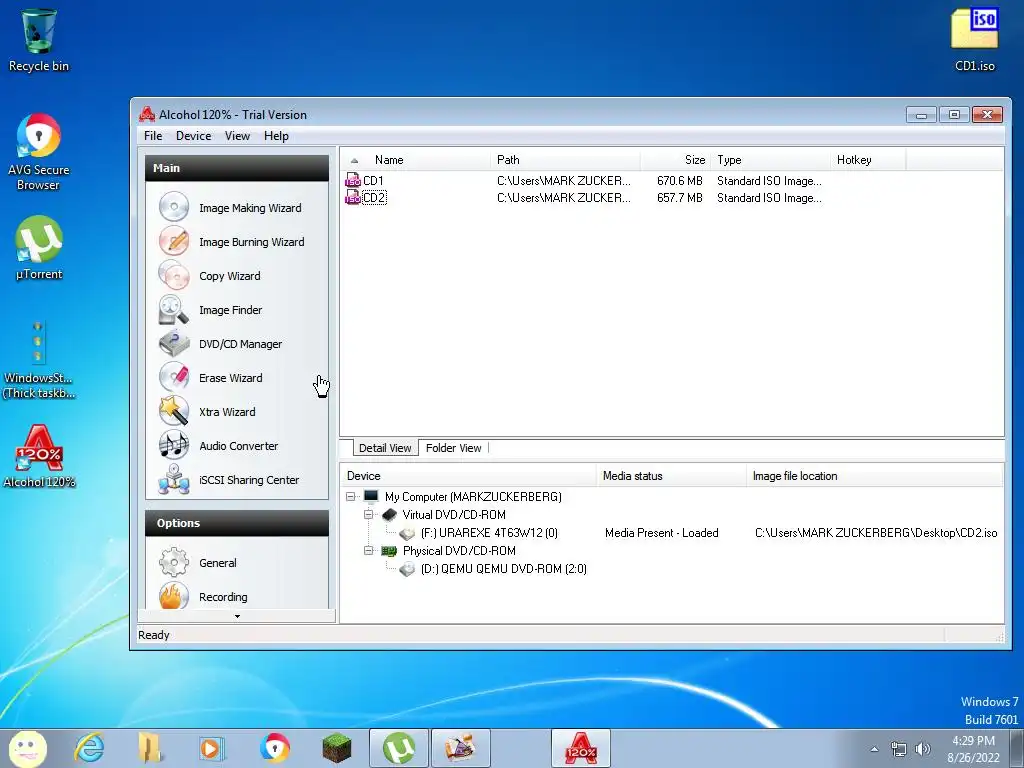
Task: Click the Path column header
Action: (x=565, y=160)
